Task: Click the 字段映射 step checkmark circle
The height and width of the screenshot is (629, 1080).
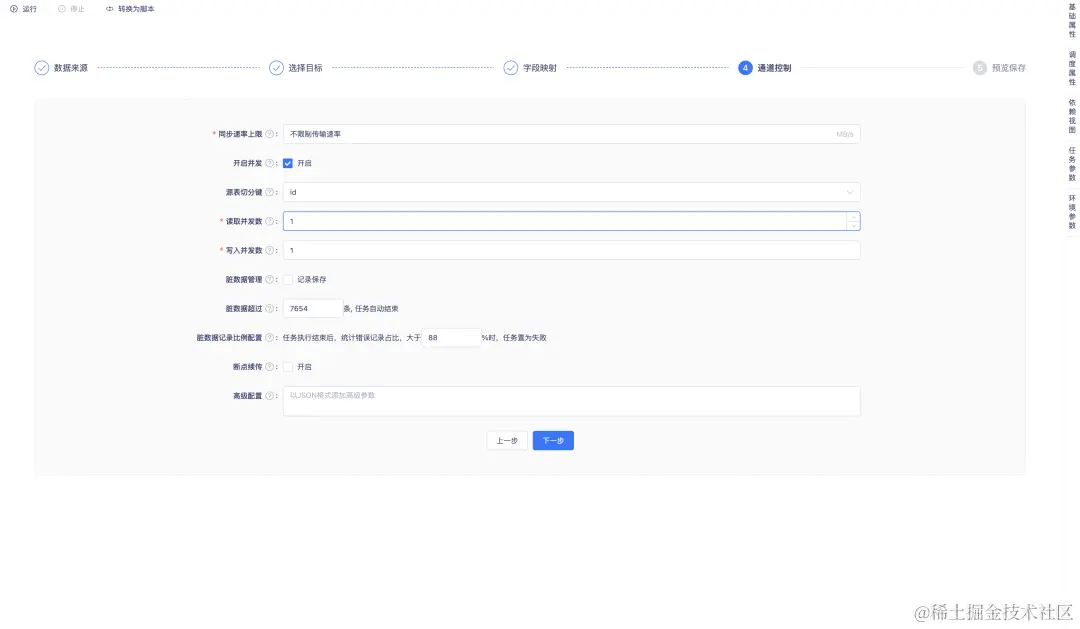Action: [x=510, y=68]
